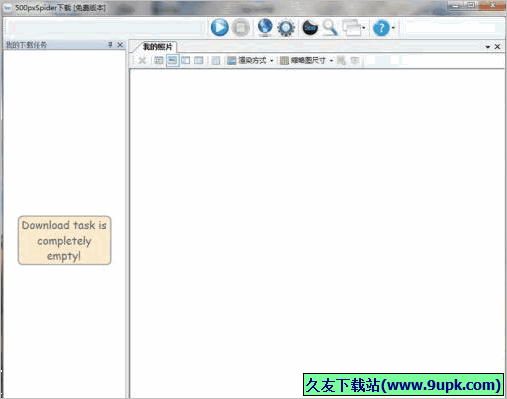Click the gray stop button
The height and width of the screenshot is (399, 507).
(x=241, y=28)
